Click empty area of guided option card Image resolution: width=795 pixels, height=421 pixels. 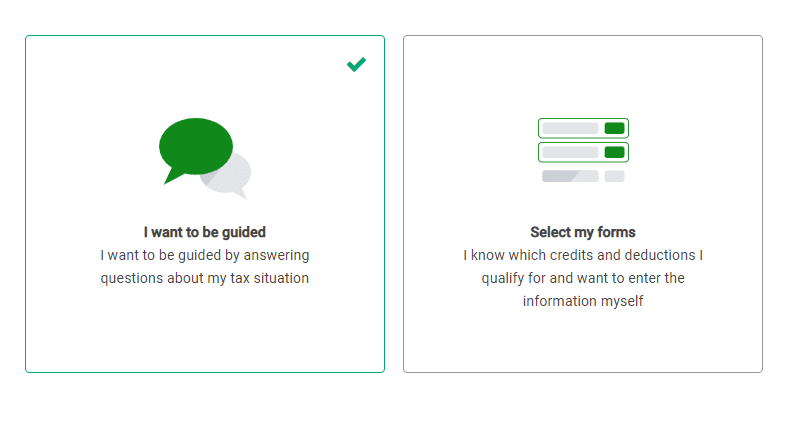pos(205,332)
